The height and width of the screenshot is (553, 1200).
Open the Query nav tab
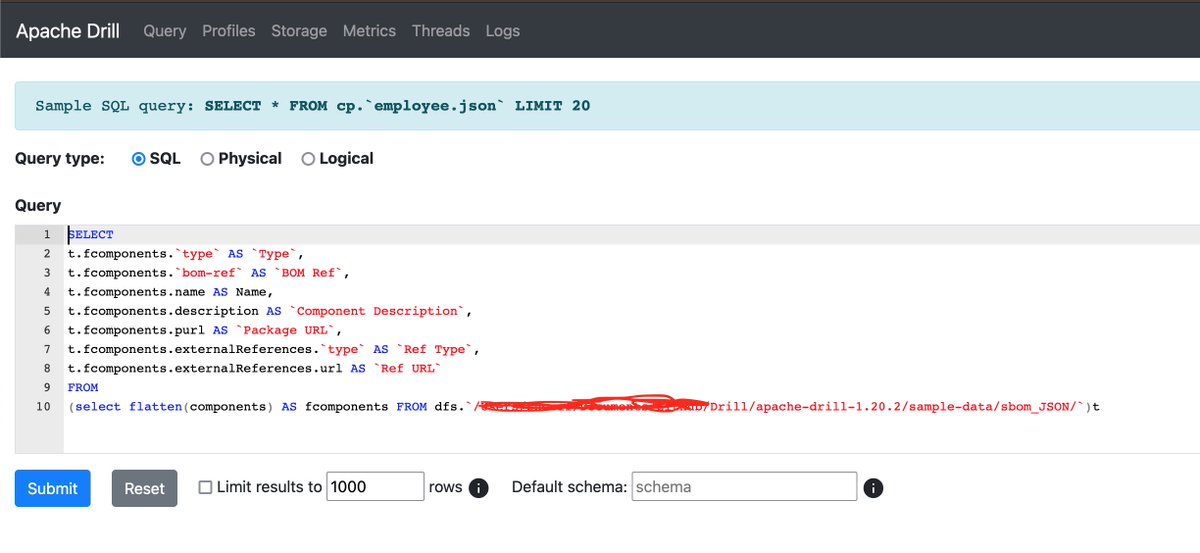click(165, 31)
